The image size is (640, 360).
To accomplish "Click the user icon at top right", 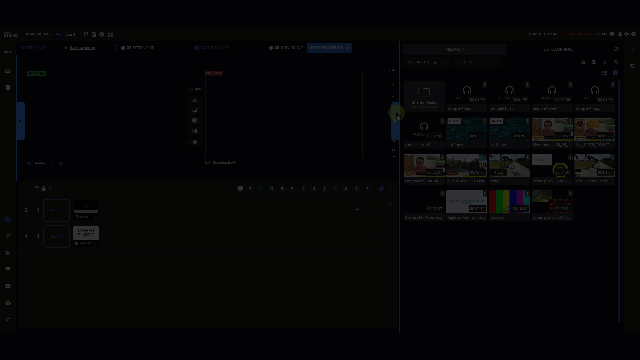I will (620, 34).
